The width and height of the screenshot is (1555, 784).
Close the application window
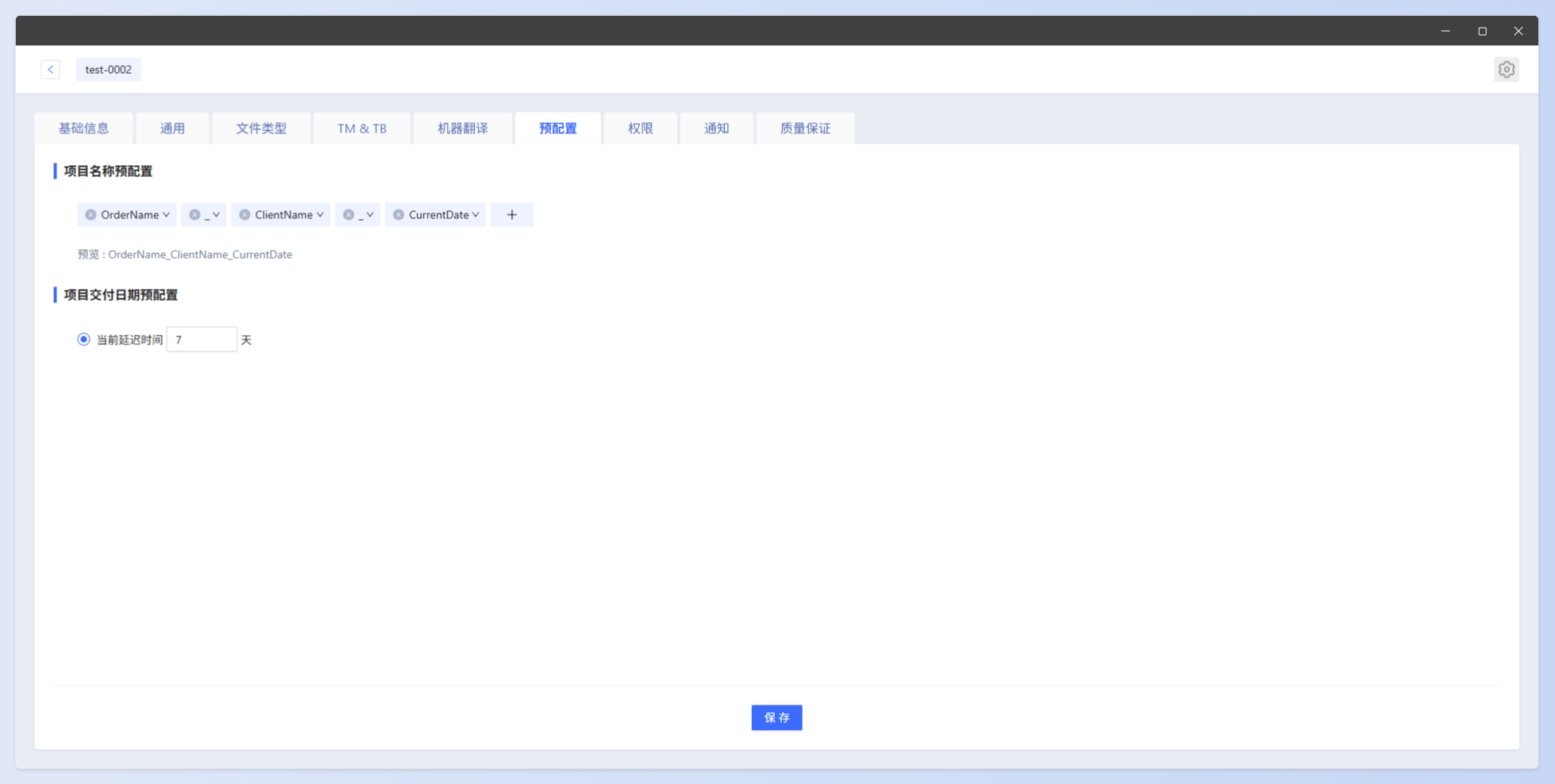(1518, 31)
